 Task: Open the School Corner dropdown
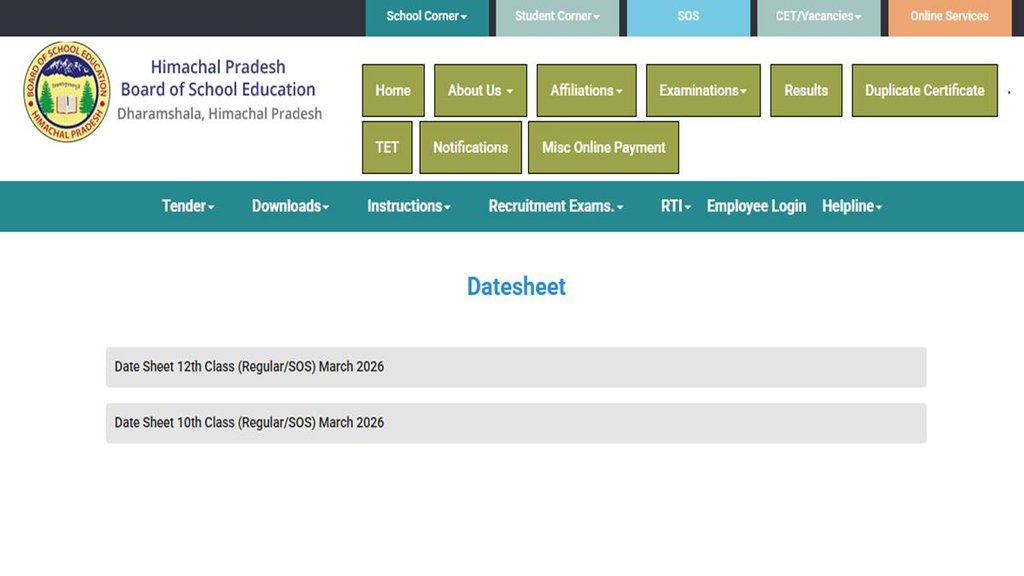coord(427,16)
